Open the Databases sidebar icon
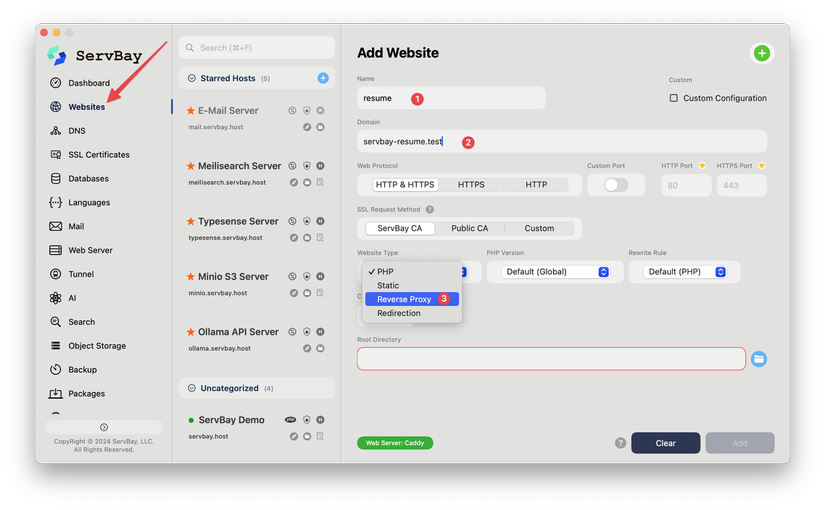The width and height of the screenshot is (825, 510). [55, 178]
